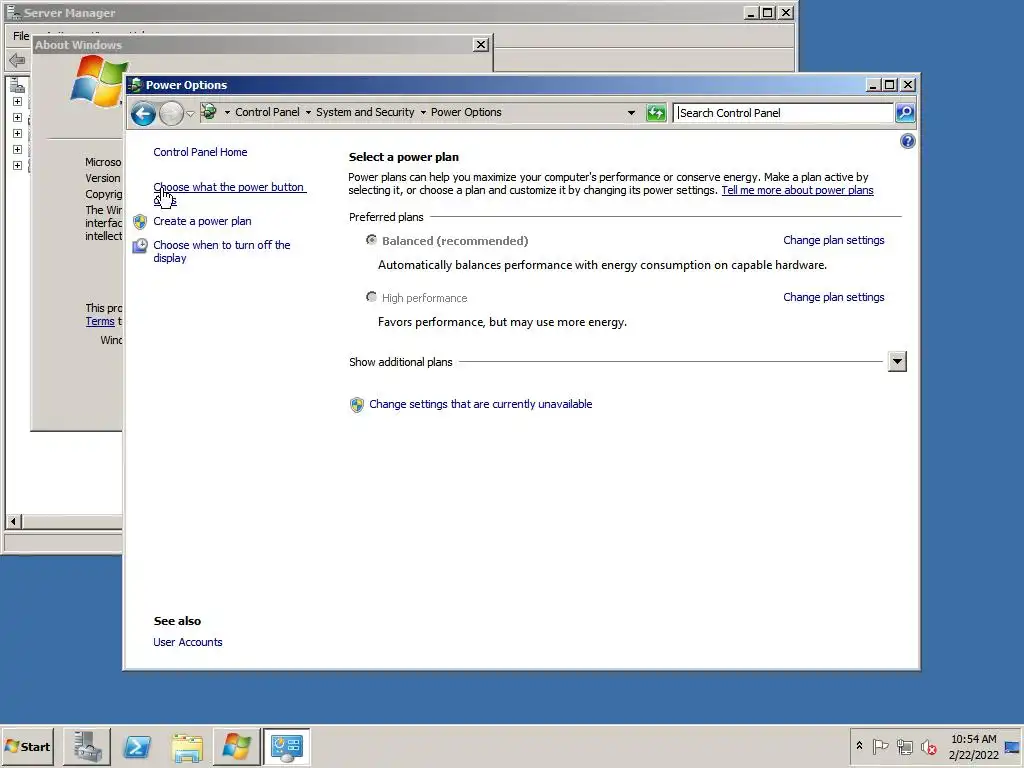Open Windows Explorer from taskbar
1024x768 pixels.
187,746
